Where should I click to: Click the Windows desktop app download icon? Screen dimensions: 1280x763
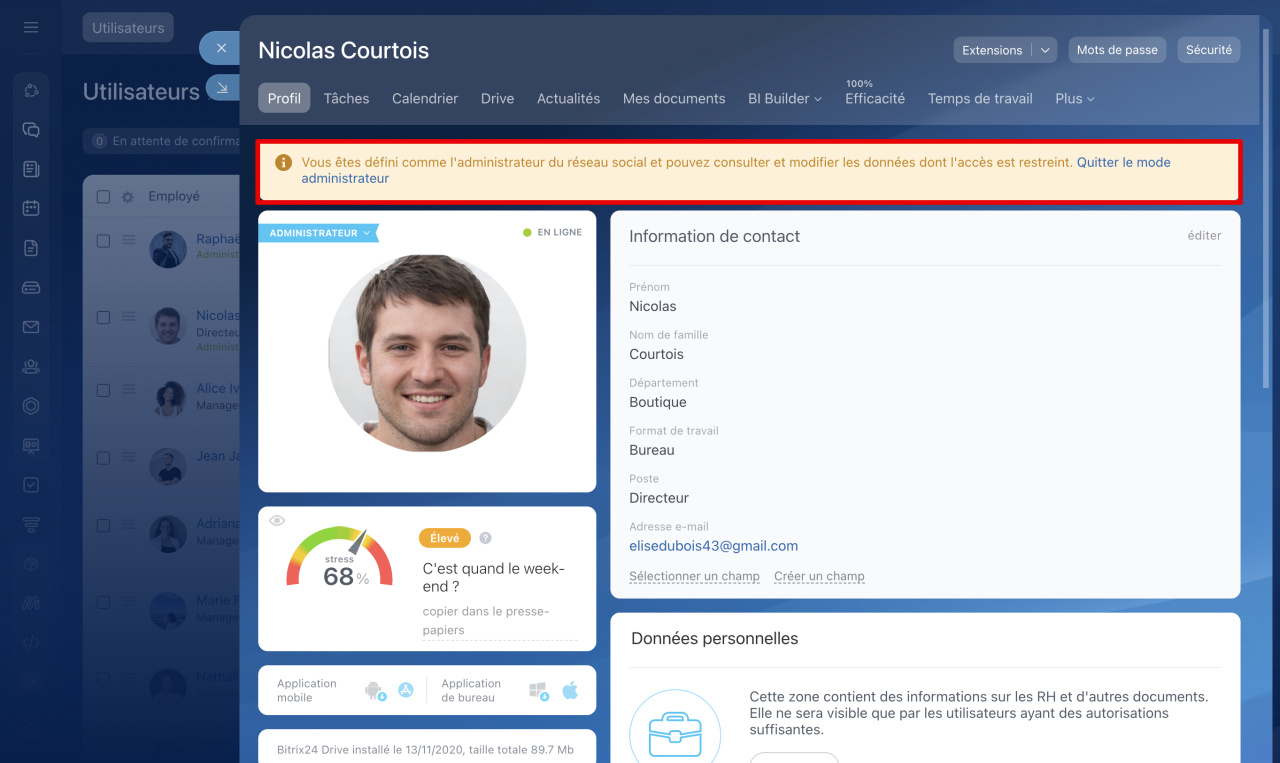pos(538,691)
